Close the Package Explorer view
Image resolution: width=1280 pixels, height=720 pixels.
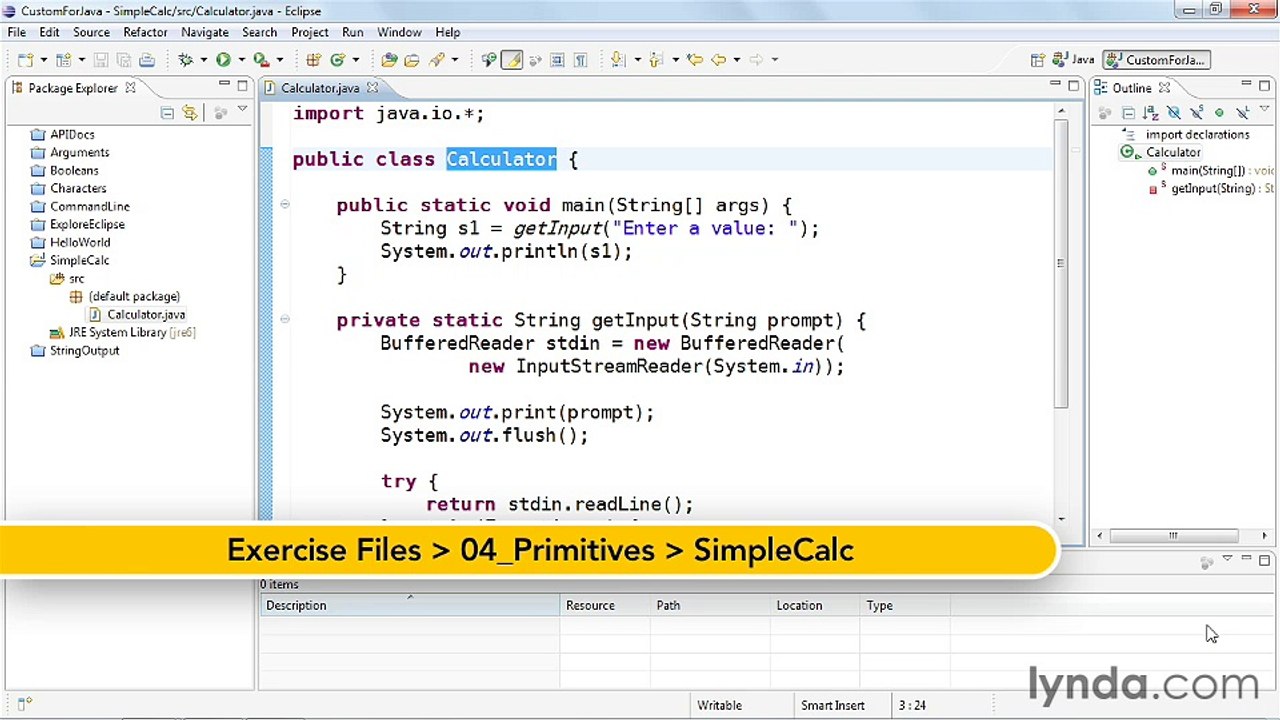pyautogui.click(x=130, y=88)
